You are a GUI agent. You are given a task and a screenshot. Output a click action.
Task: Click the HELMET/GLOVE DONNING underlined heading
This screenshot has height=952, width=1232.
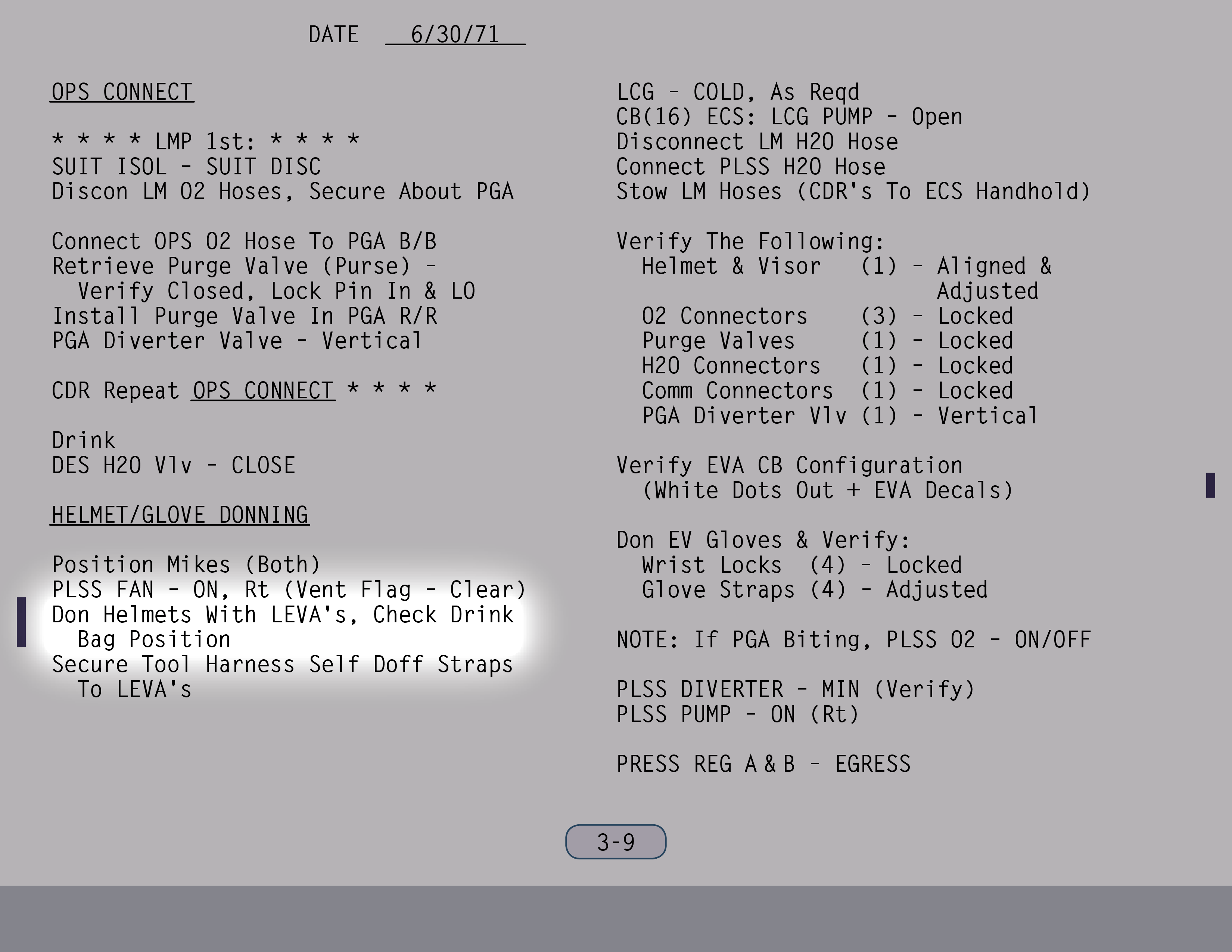[180, 515]
